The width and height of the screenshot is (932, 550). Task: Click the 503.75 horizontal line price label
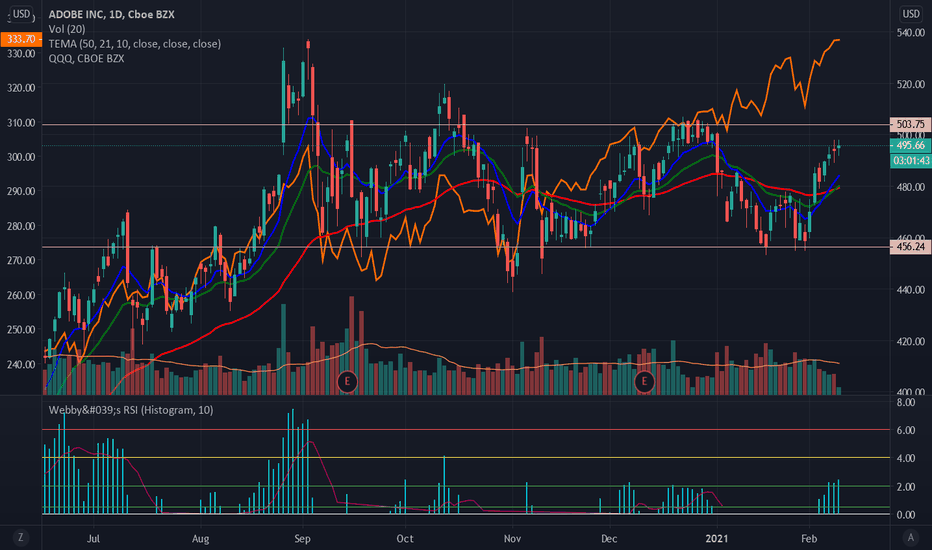pos(910,124)
